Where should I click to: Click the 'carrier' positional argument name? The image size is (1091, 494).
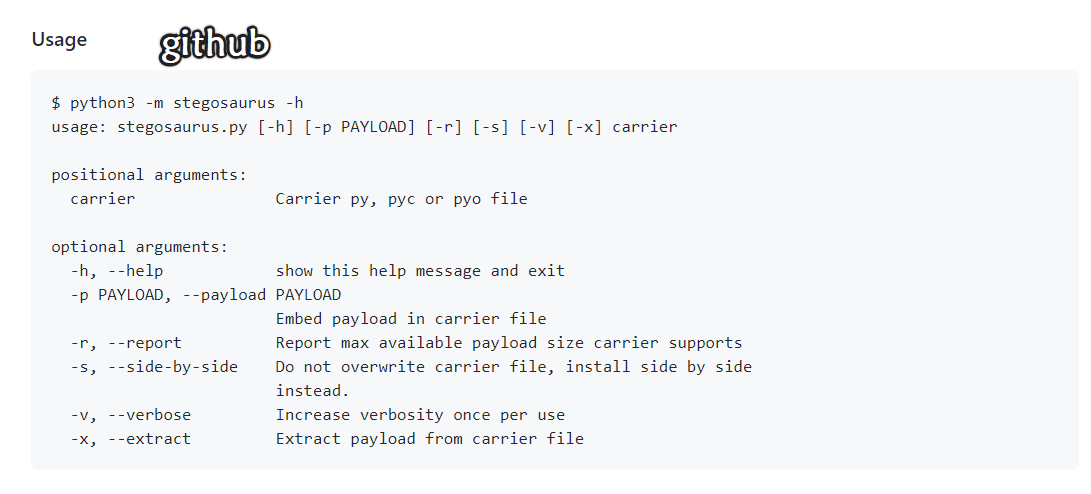pos(102,199)
